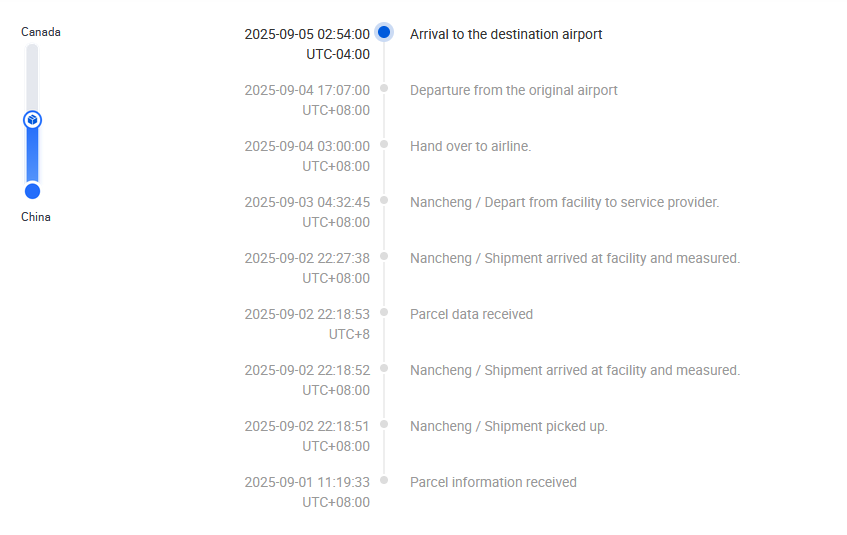Viewport: 847px width, 535px height.
Task: Click Departure from the original airport entry
Action: 513,90
